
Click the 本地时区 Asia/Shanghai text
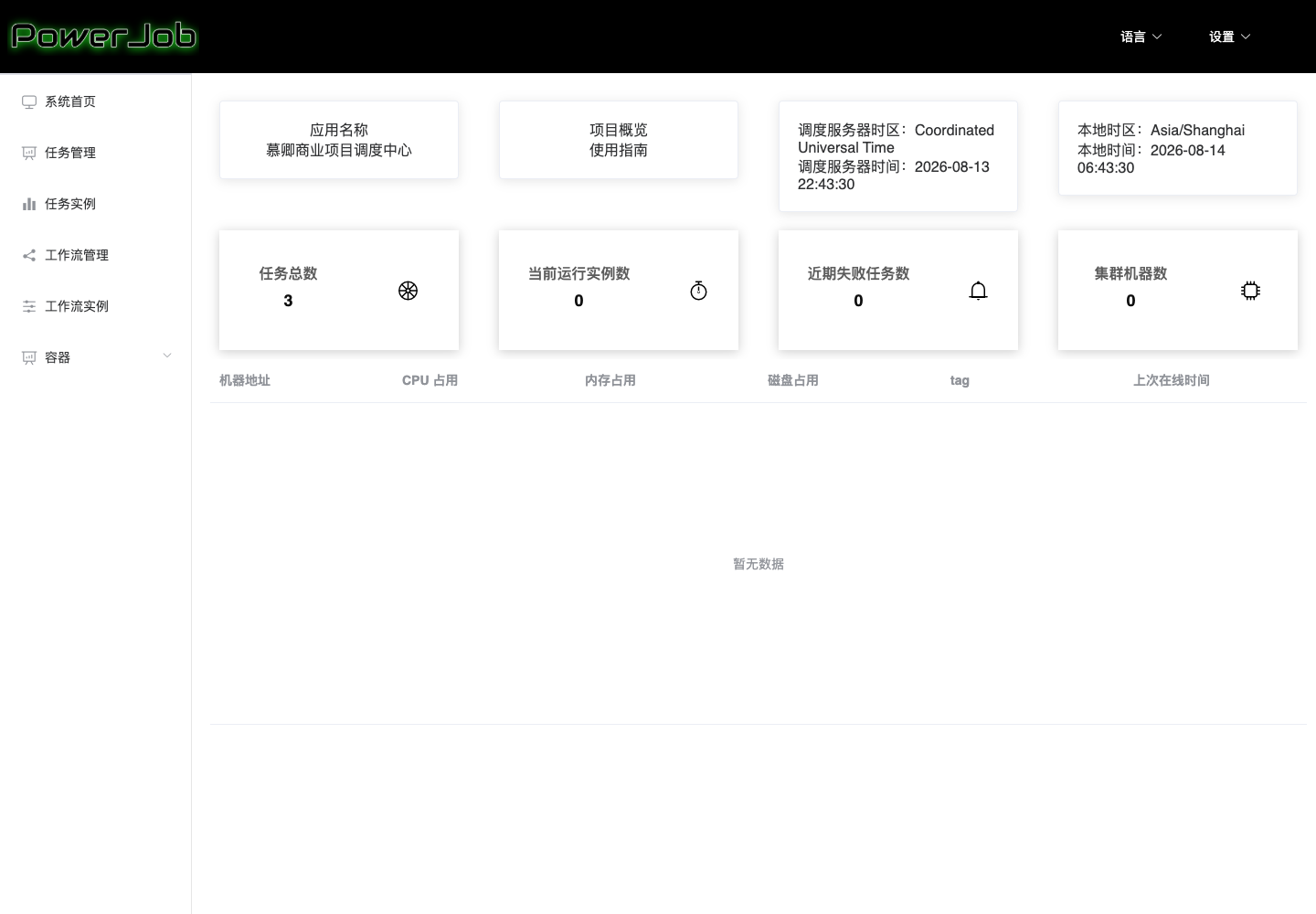pyautogui.click(x=1161, y=130)
